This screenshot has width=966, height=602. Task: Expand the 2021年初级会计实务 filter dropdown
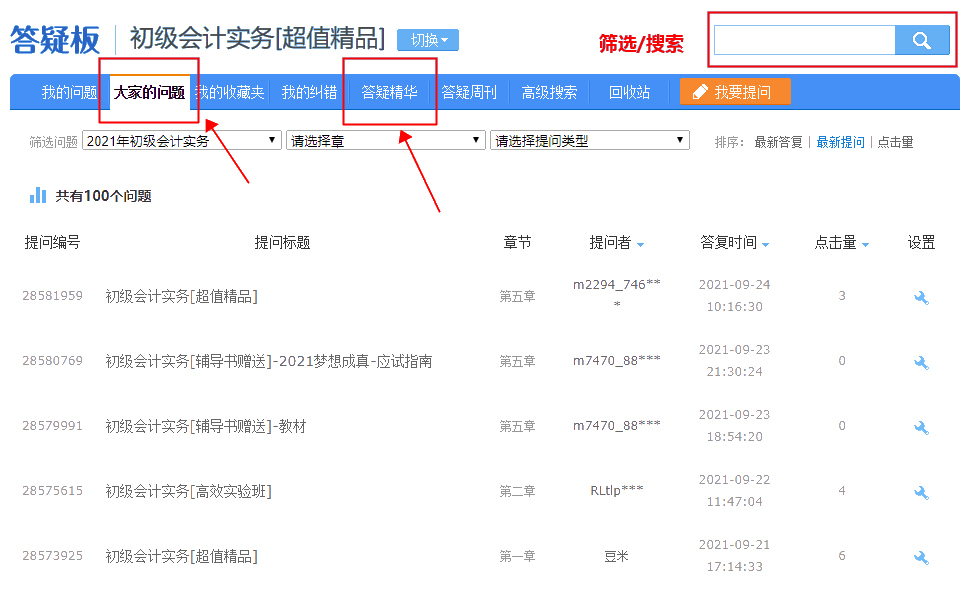(182, 141)
